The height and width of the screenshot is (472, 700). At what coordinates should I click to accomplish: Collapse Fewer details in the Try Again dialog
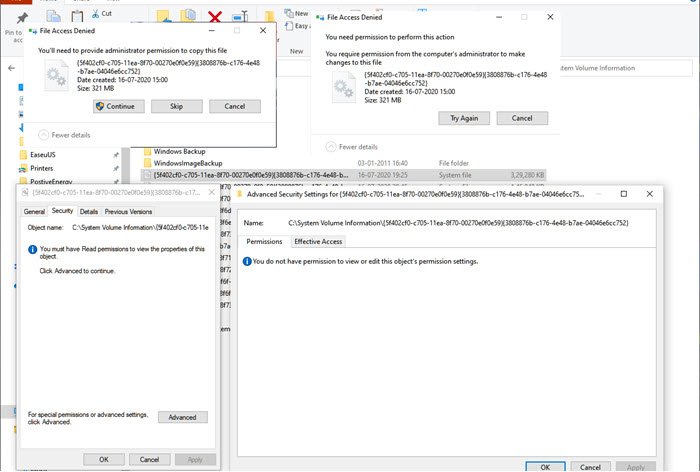pyautogui.click(x=352, y=146)
